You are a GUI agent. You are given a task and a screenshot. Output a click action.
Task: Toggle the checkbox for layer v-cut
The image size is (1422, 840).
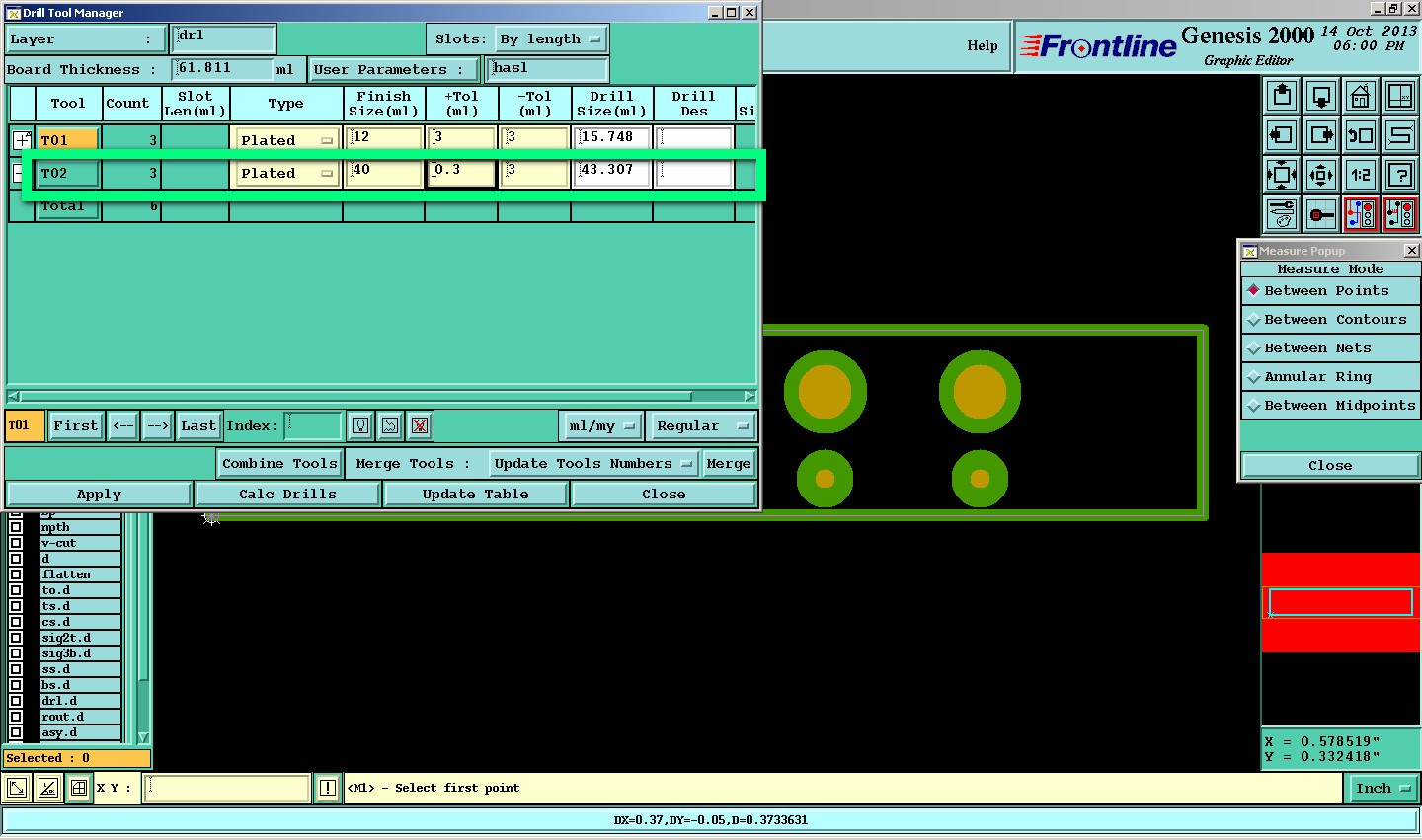pos(16,543)
